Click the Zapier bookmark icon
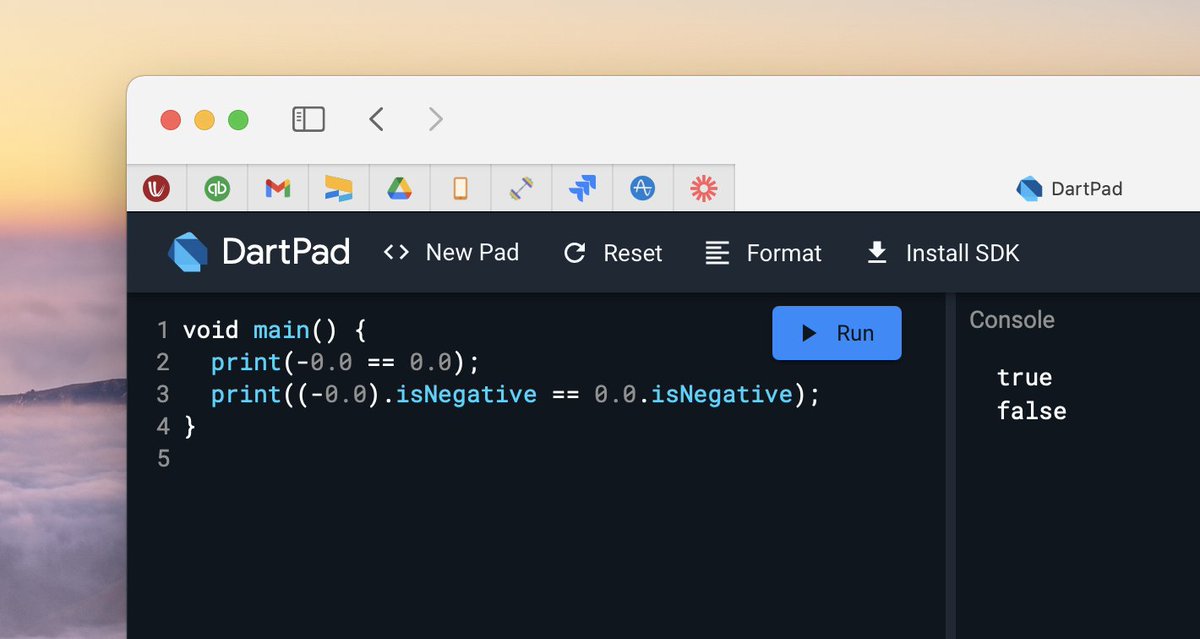This screenshot has height=639, width=1200. 704,187
